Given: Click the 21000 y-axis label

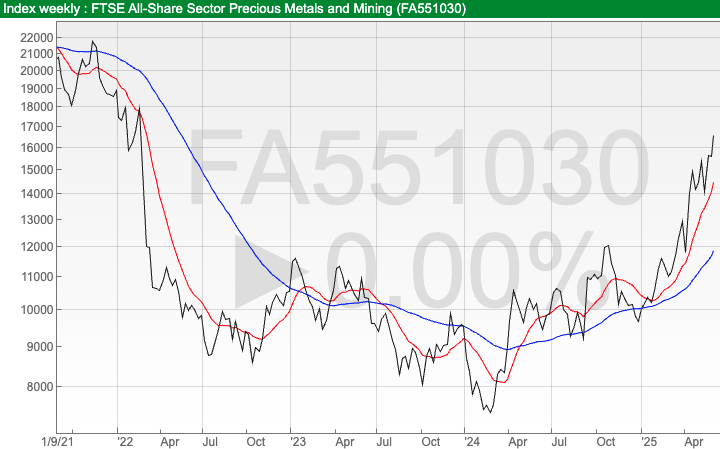Looking at the screenshot, I should tap(37, 54).
